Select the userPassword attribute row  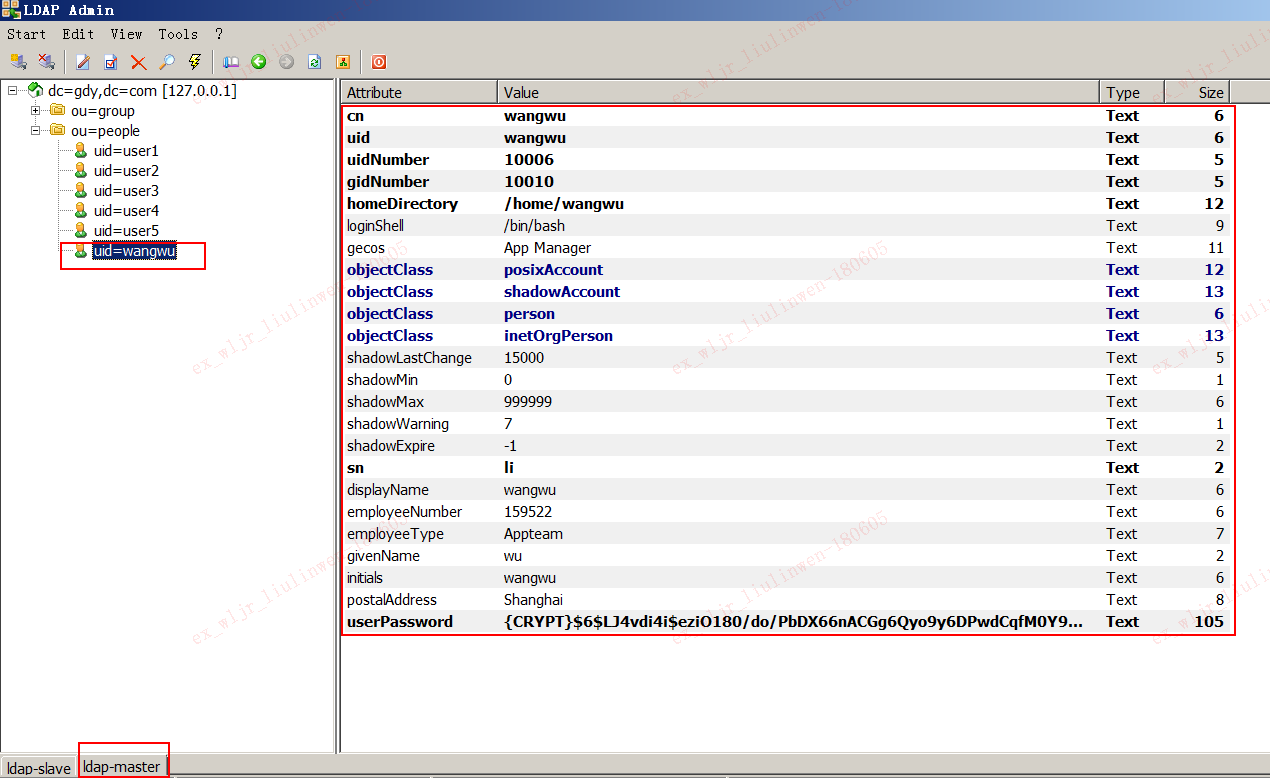(400, 622)
